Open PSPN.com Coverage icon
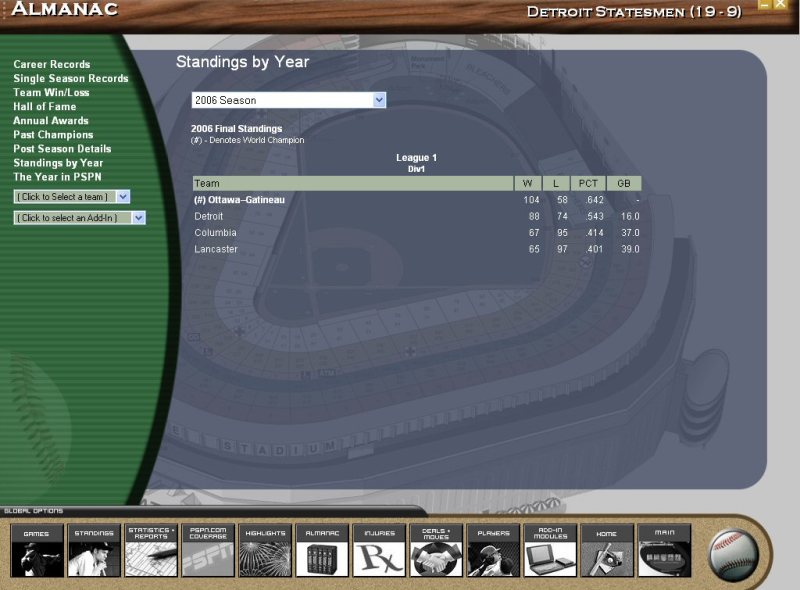 (x=208, y=551)
